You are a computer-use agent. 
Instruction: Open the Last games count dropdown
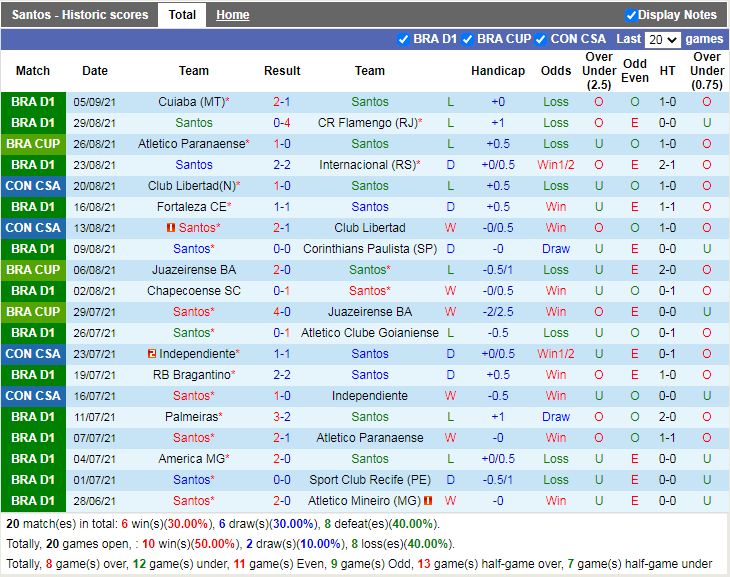click(663, 40)
